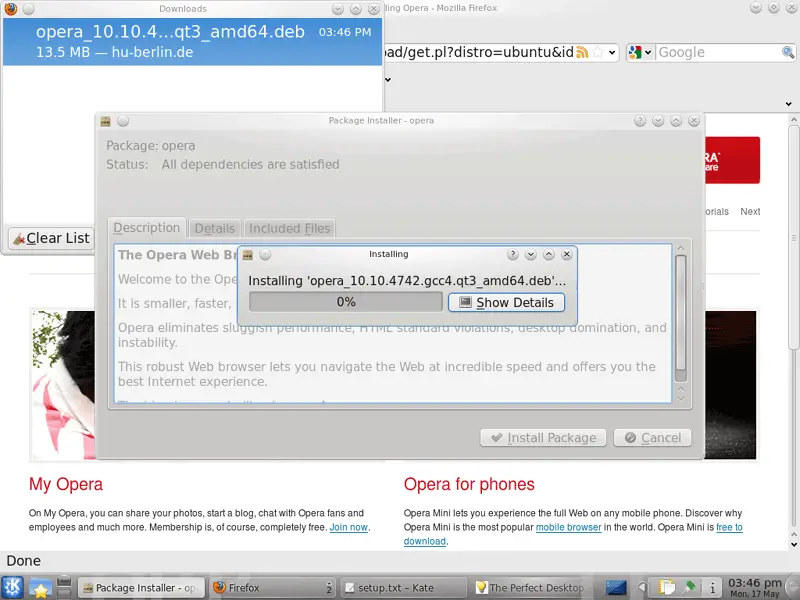Image resolution: width=800 pixels, height=600 pixels.
Task: Follow the Join now link
Action: point(348,527)
